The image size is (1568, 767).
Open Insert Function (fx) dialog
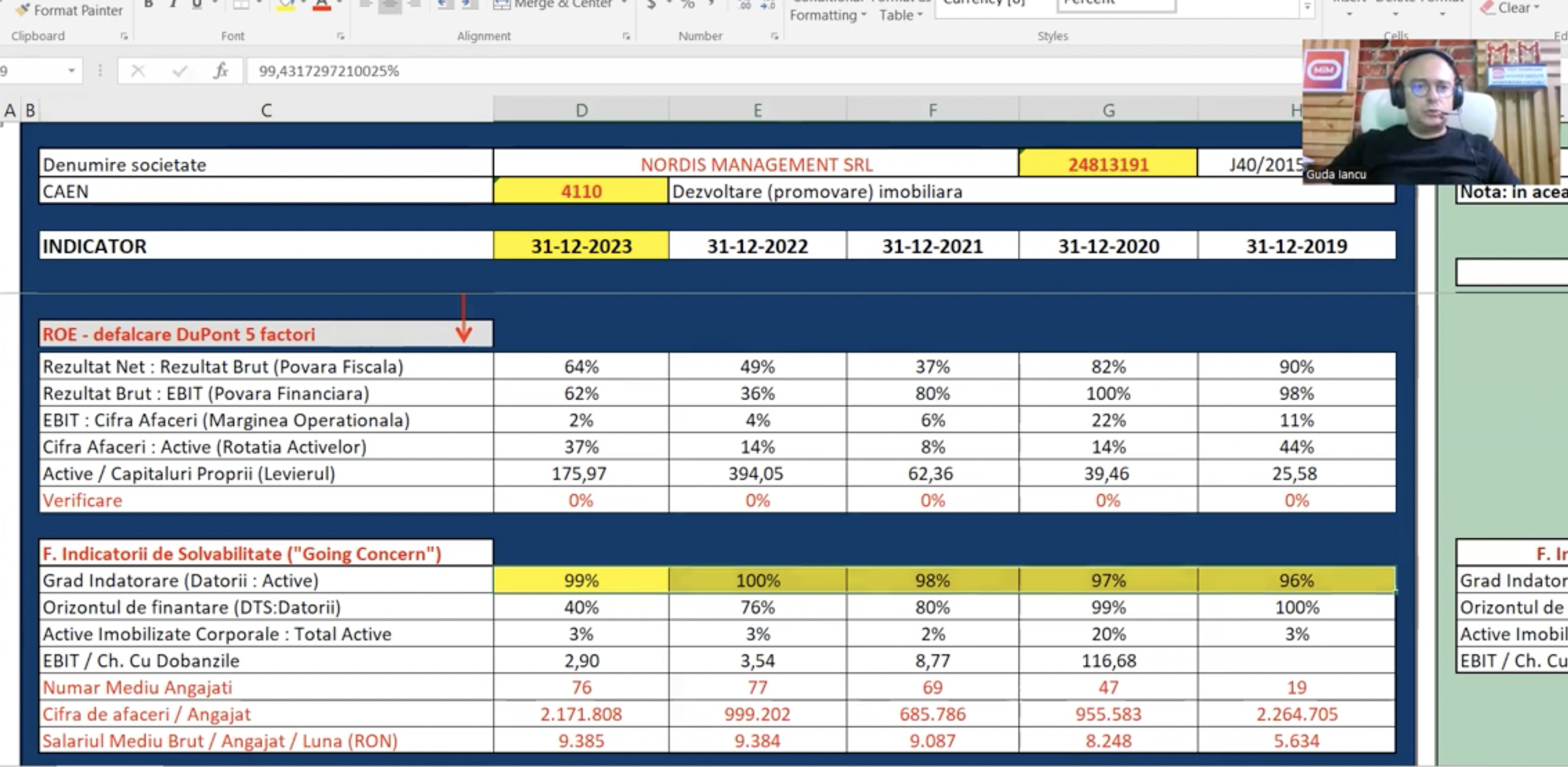pos(221,71)
